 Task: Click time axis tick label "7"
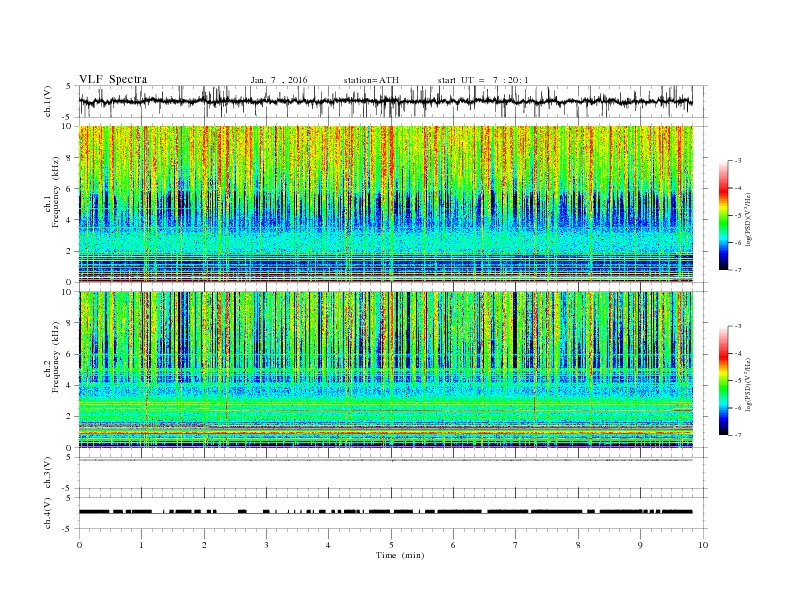pos(516,545)
